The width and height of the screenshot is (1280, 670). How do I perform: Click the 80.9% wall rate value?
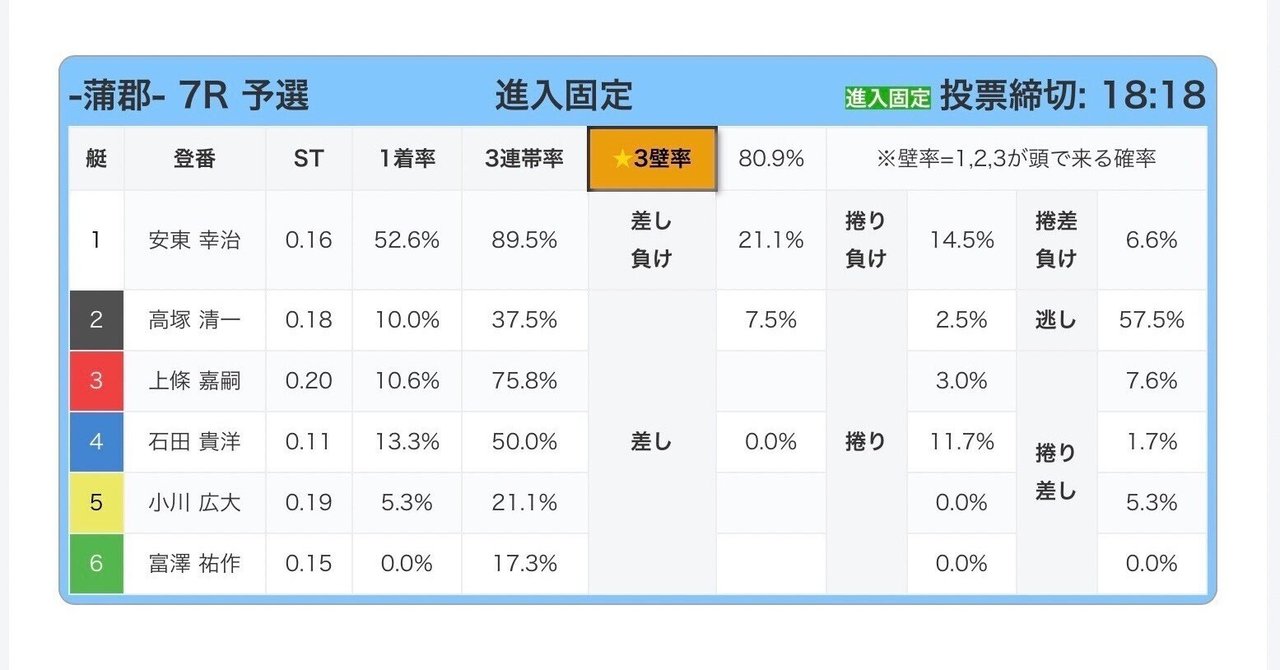tap(771, 159)
